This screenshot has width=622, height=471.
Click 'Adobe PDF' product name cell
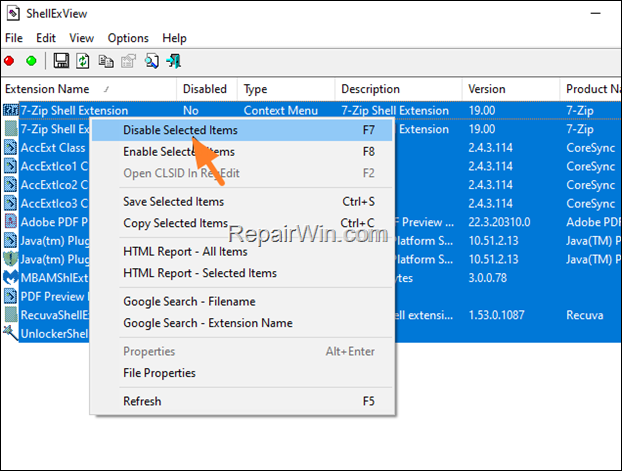tap(593, 222)
